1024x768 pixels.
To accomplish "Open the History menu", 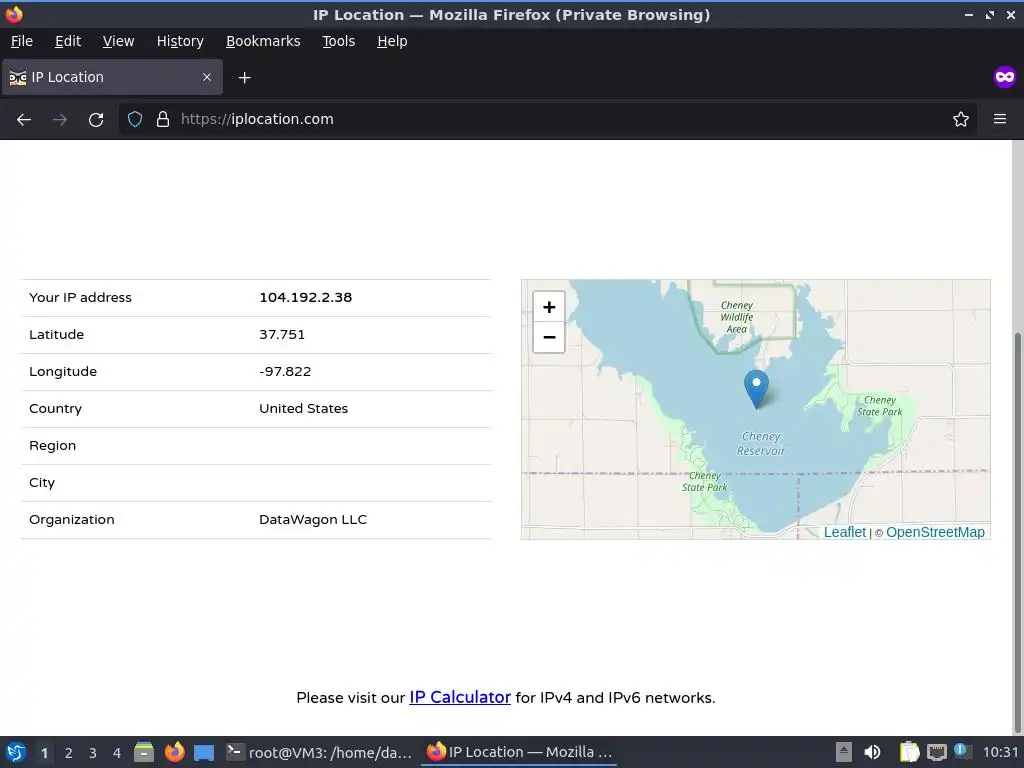I will [x=180, y=41].
